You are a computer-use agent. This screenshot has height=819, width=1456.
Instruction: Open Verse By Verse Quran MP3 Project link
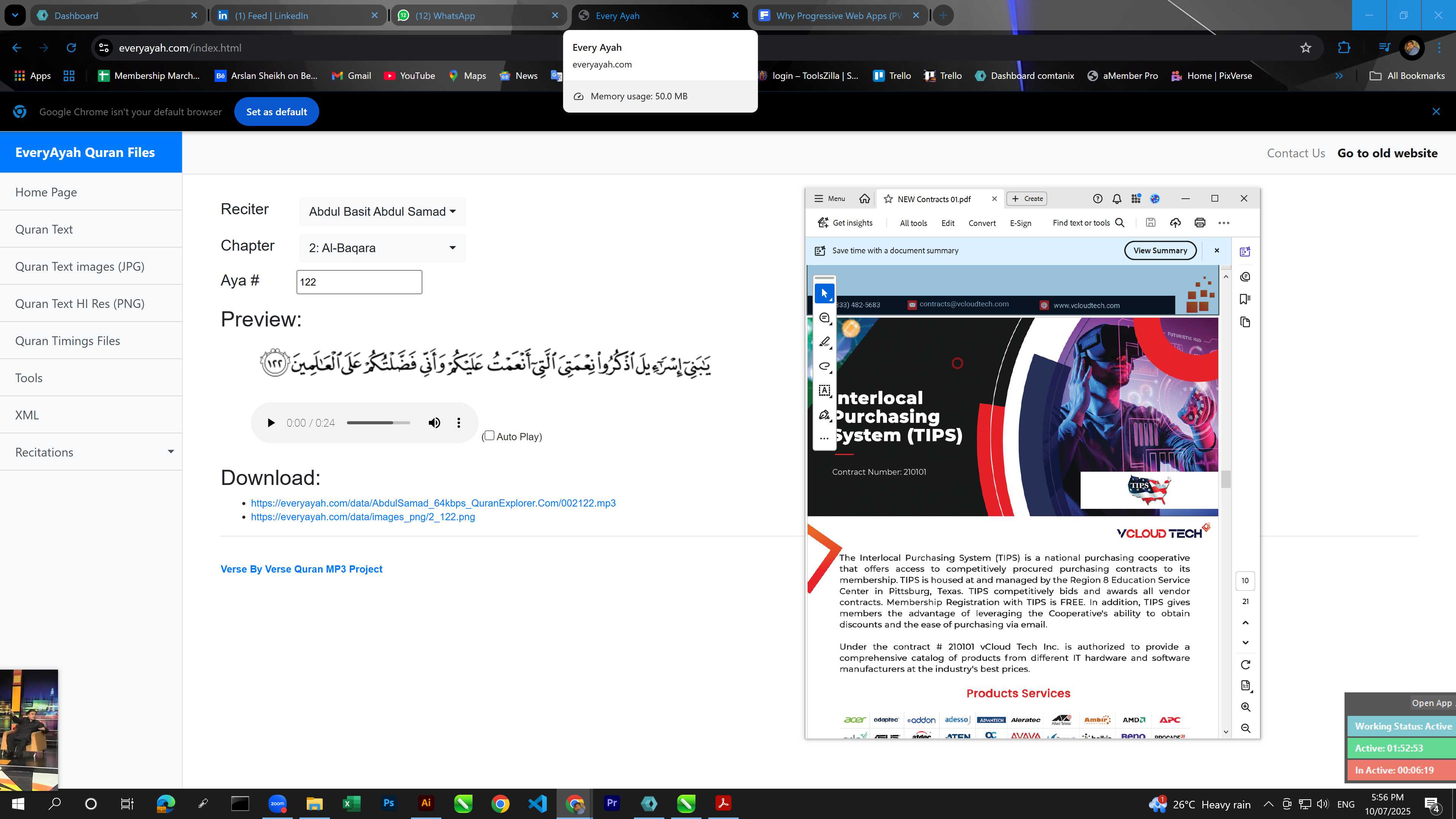coord(301,569)
